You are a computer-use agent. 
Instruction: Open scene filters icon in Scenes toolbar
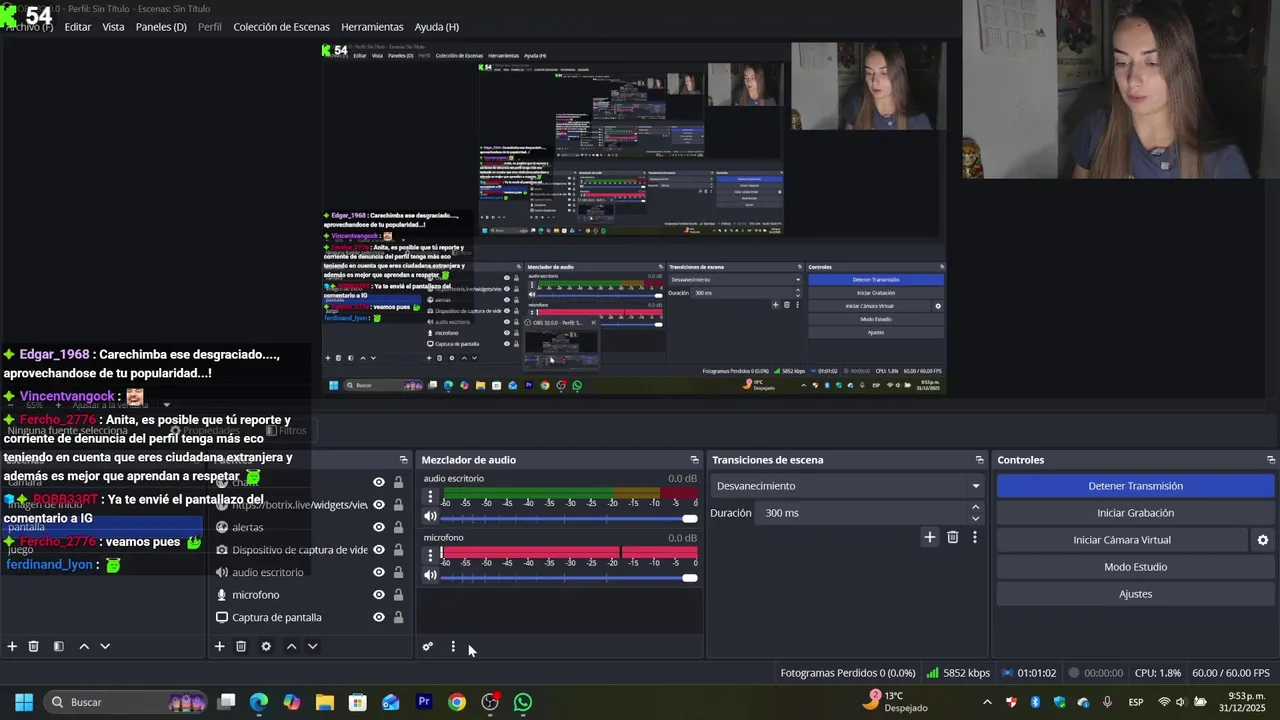(x=58, y=646)
